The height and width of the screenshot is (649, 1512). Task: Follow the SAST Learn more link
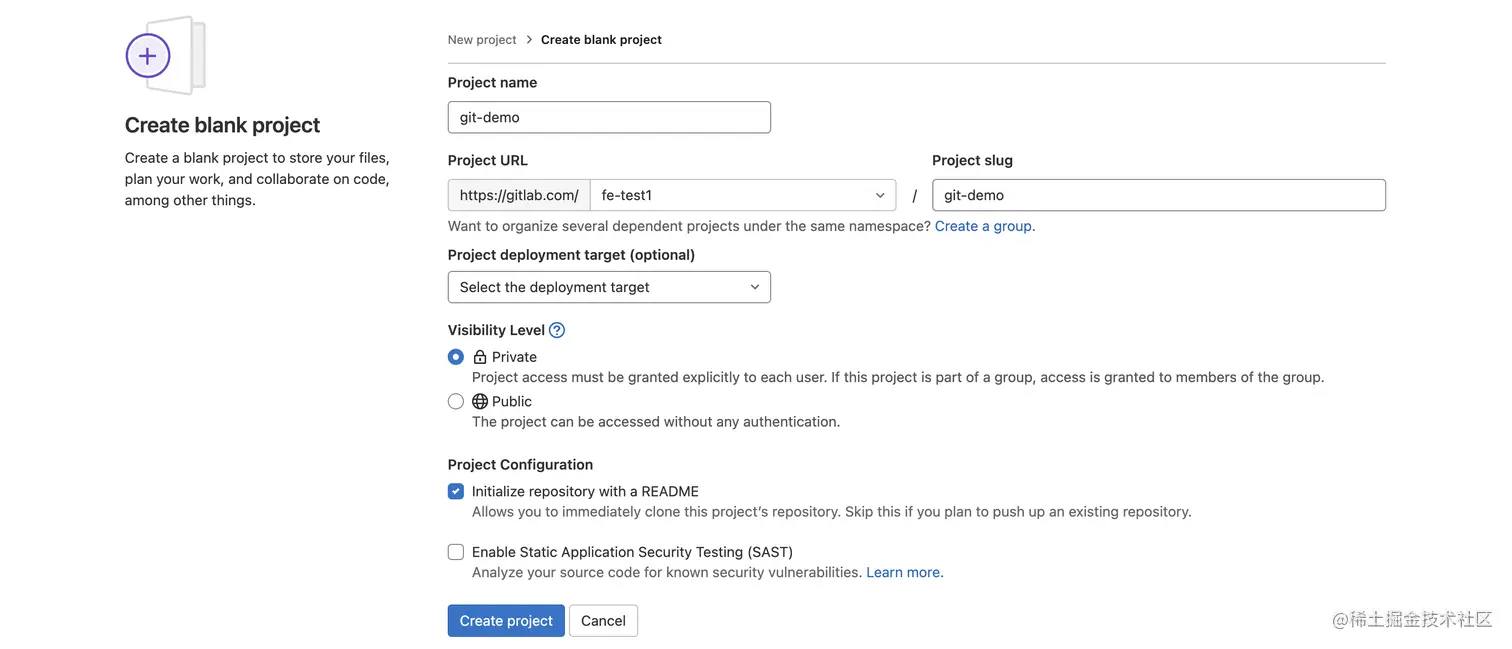pos(904,572)
